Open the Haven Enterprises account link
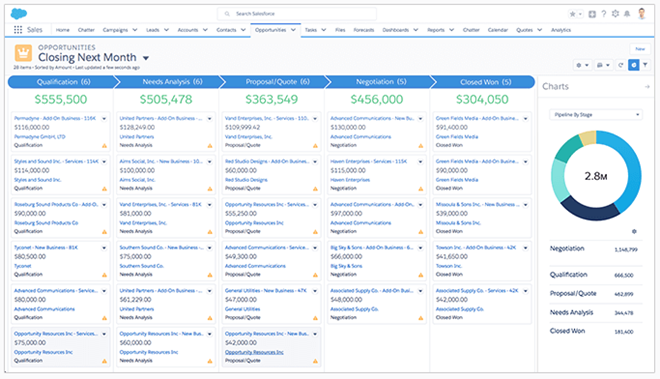 (350, 180)
